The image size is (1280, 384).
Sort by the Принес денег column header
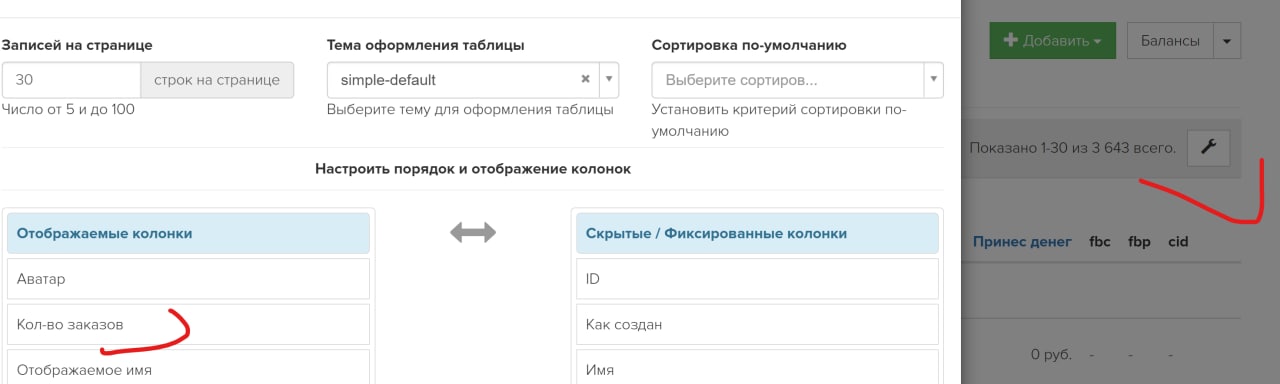(x=1022, y=241)
